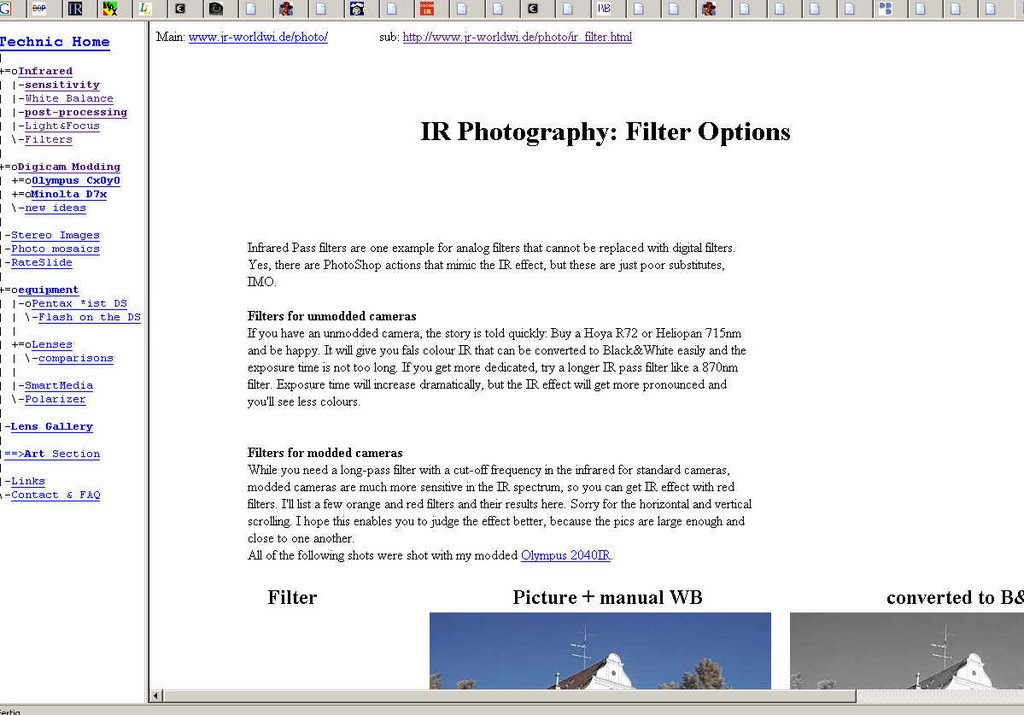1024x715 pixels.
Task: Open the Technic Home link
Action: [54, 42]
